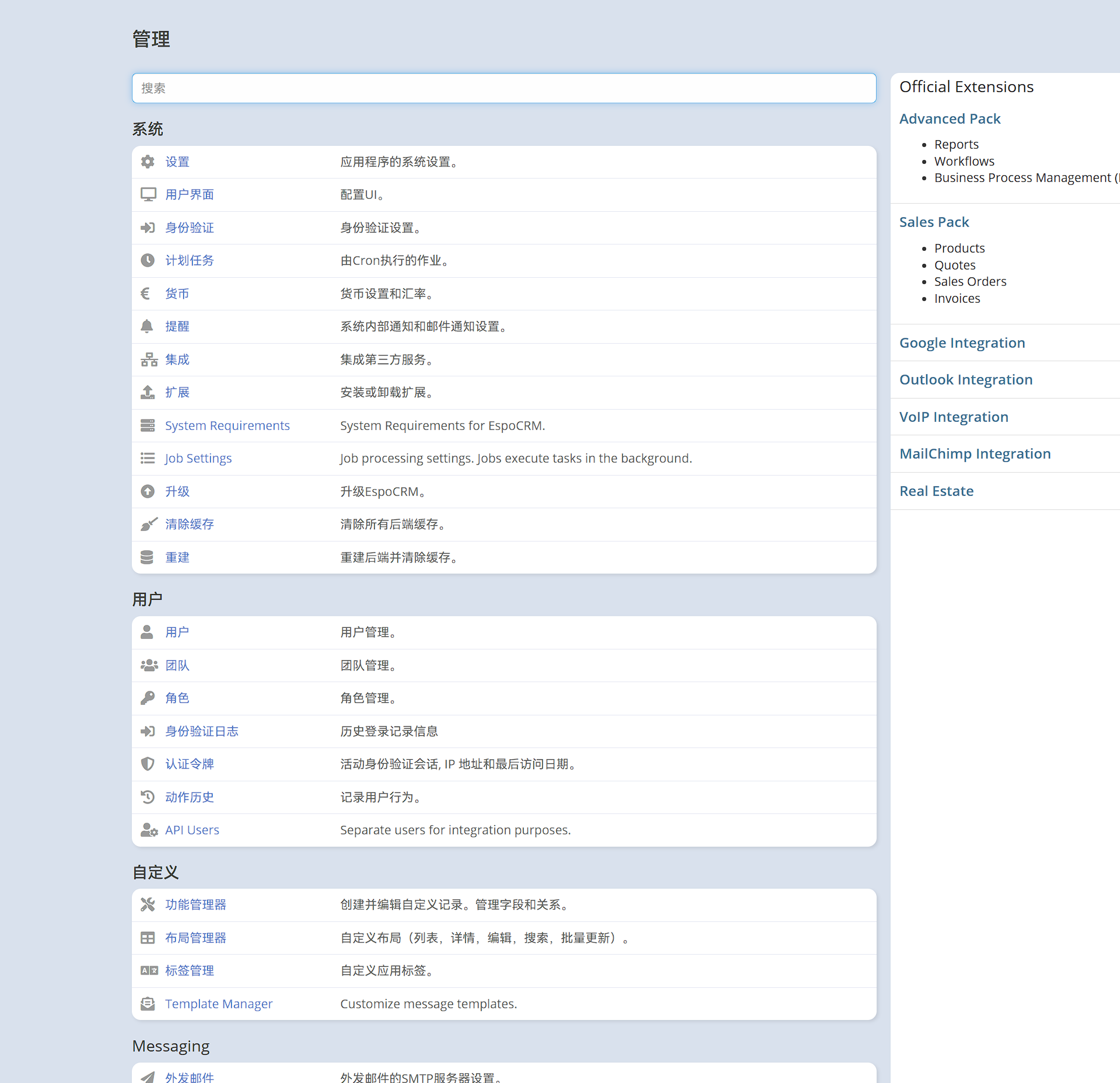Select 清除缓存 clear cache link

(x=189, y=524)
